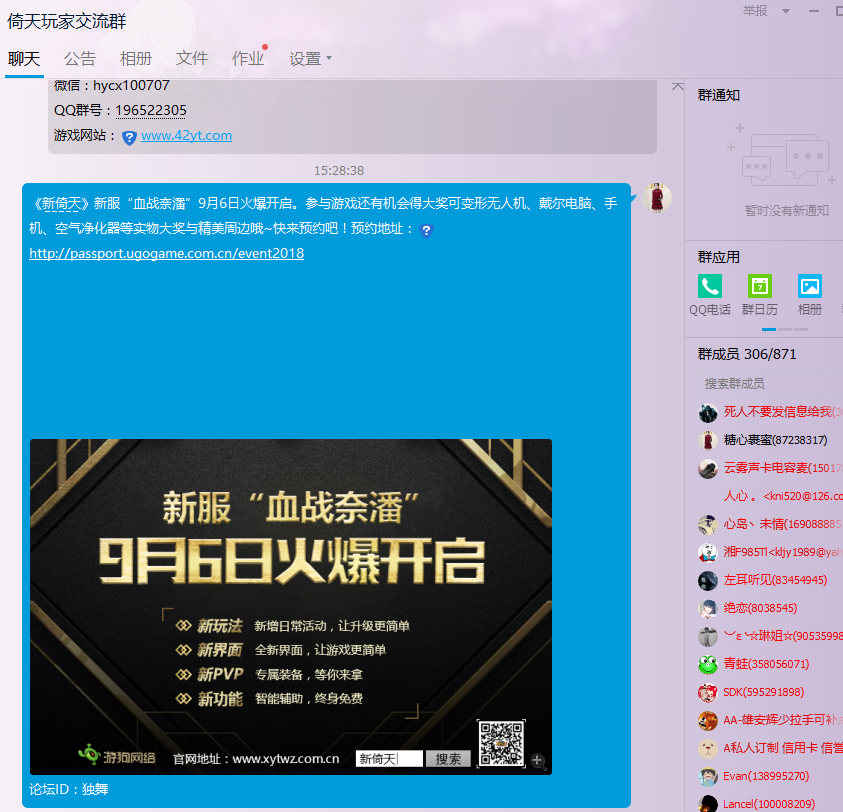Click the 群成员 306/871 header
The width and height of the screenshot is (843, 812).
[x=747, y=354]
